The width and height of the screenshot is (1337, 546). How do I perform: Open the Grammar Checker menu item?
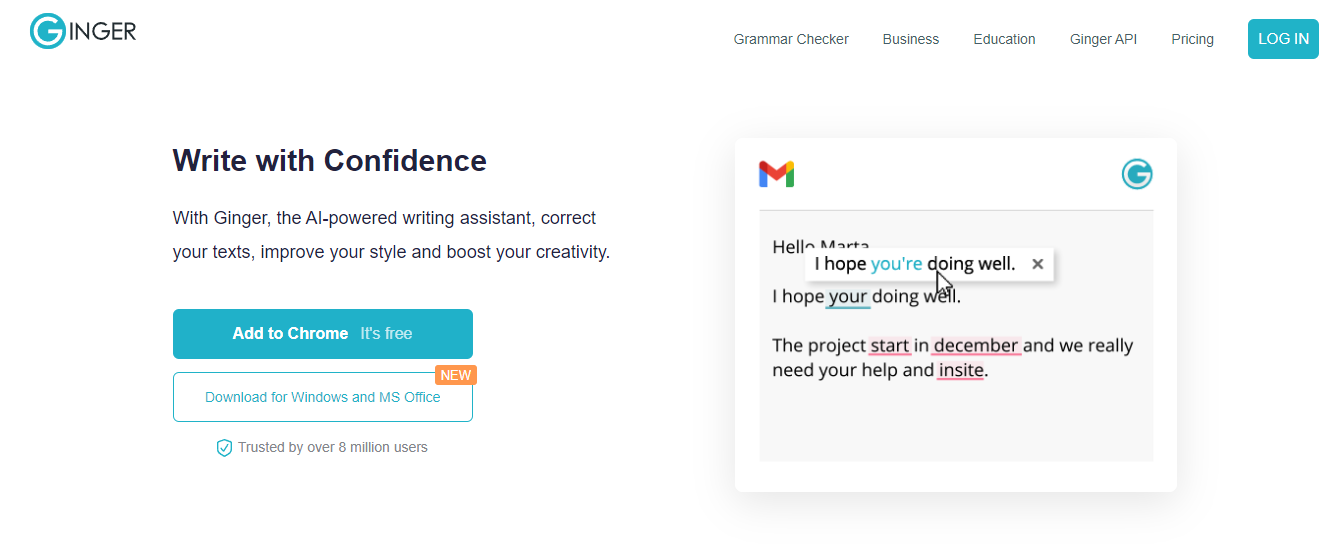(791, 39)
